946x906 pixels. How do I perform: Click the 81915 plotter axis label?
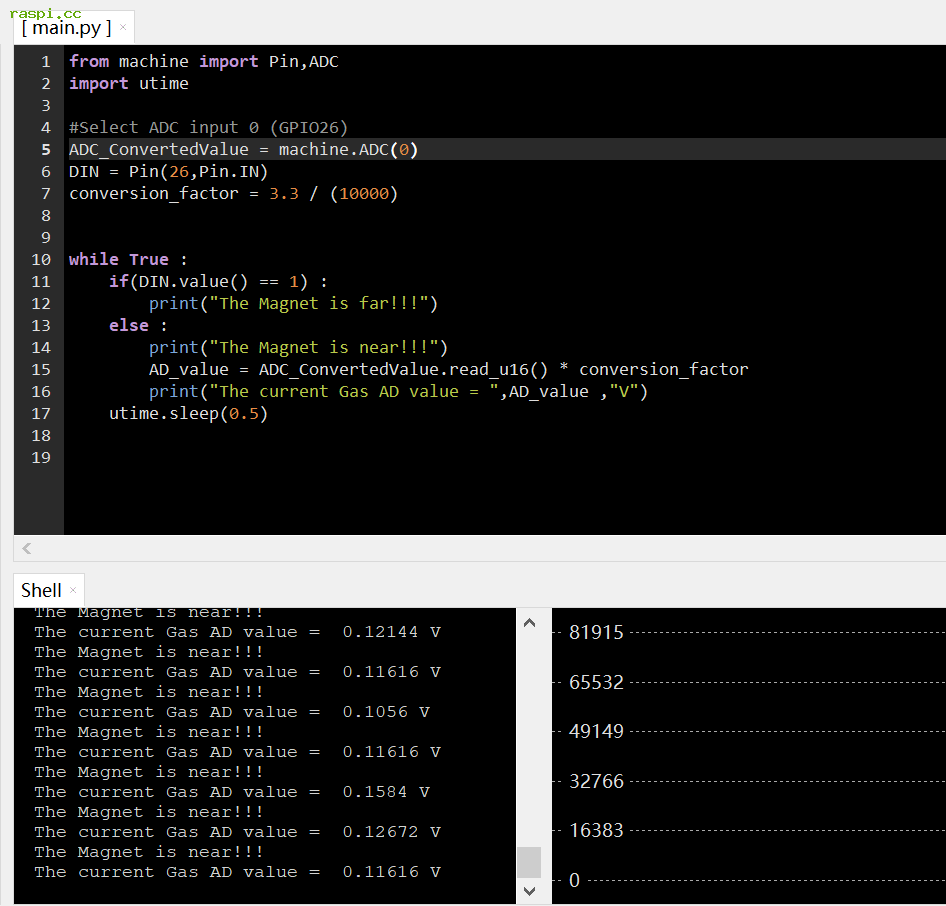point(596,632)
